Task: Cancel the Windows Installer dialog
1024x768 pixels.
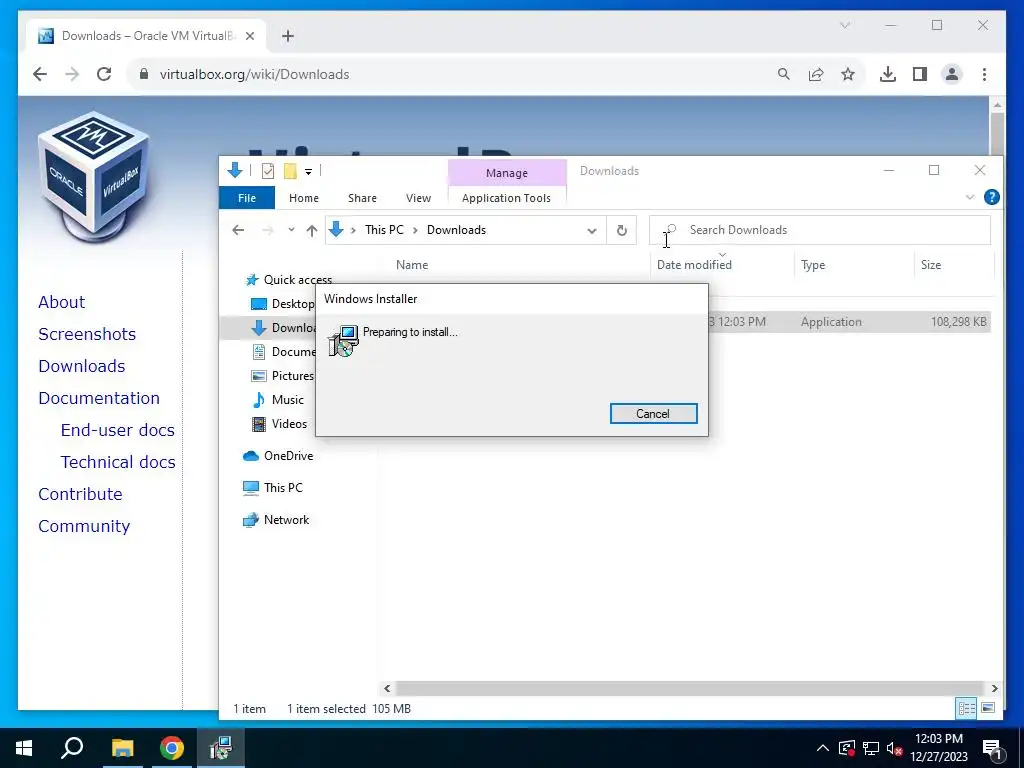Action: 653,413
